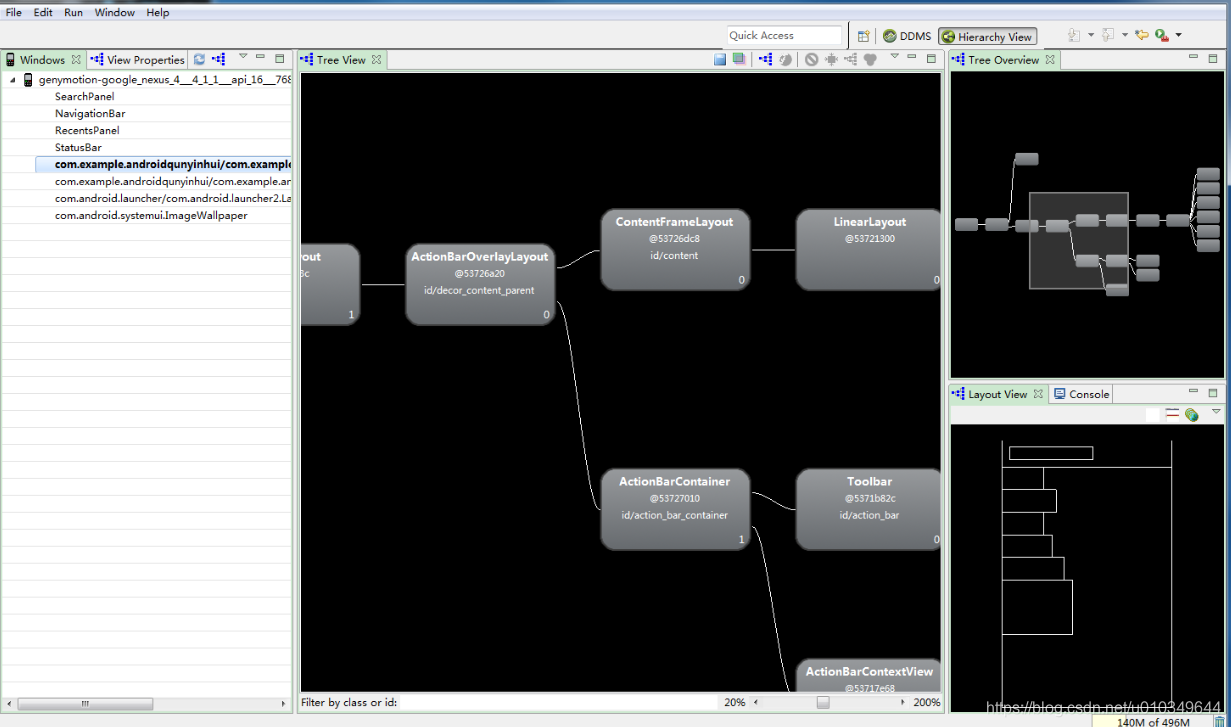Open the dropdown arrow beside the previous annotation icon
The image size is (1231, 727).
point(1124,35)
